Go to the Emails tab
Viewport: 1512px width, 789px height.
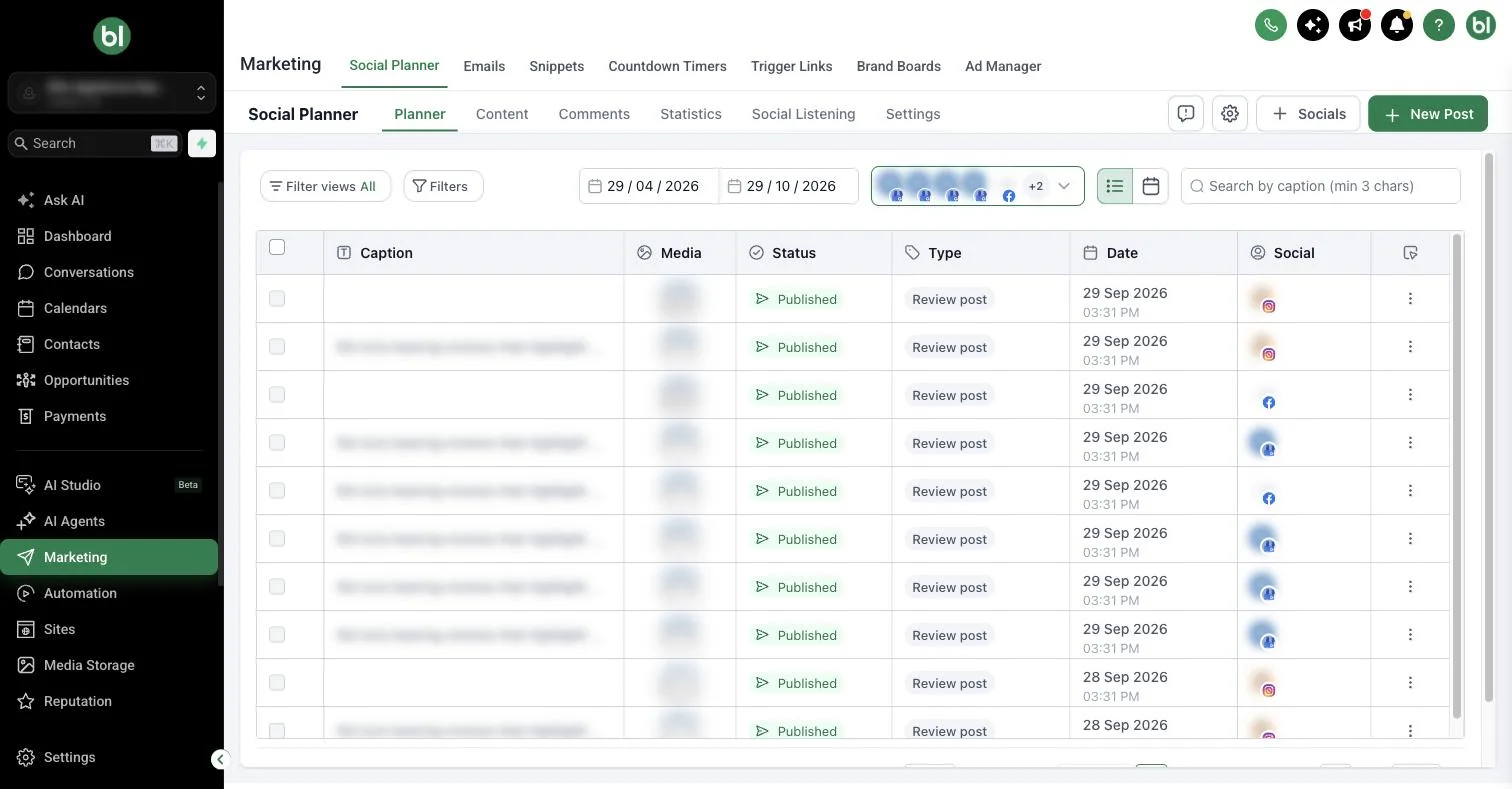(484, 66)
